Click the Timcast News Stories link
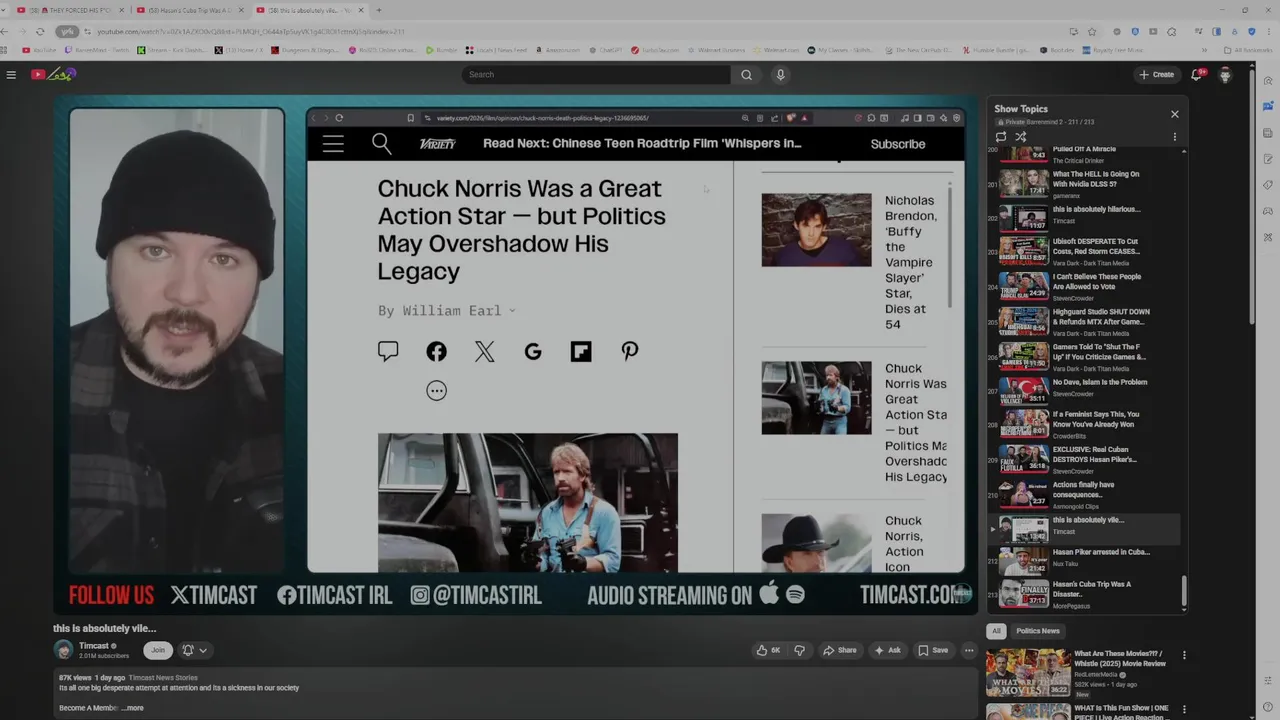The height and width of the screenshot is (720, 1280). 163,678
